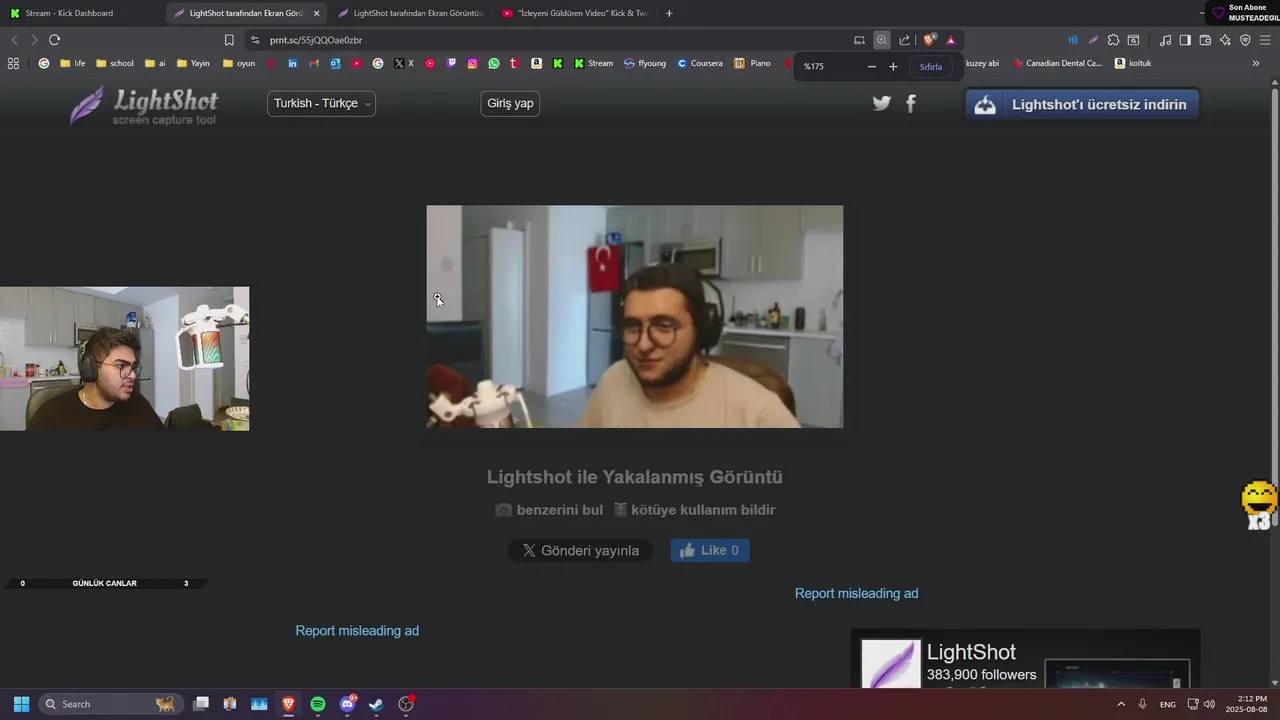Open the captured screenshot image
The image size is (1280, 720).
[x=635, y=317]
